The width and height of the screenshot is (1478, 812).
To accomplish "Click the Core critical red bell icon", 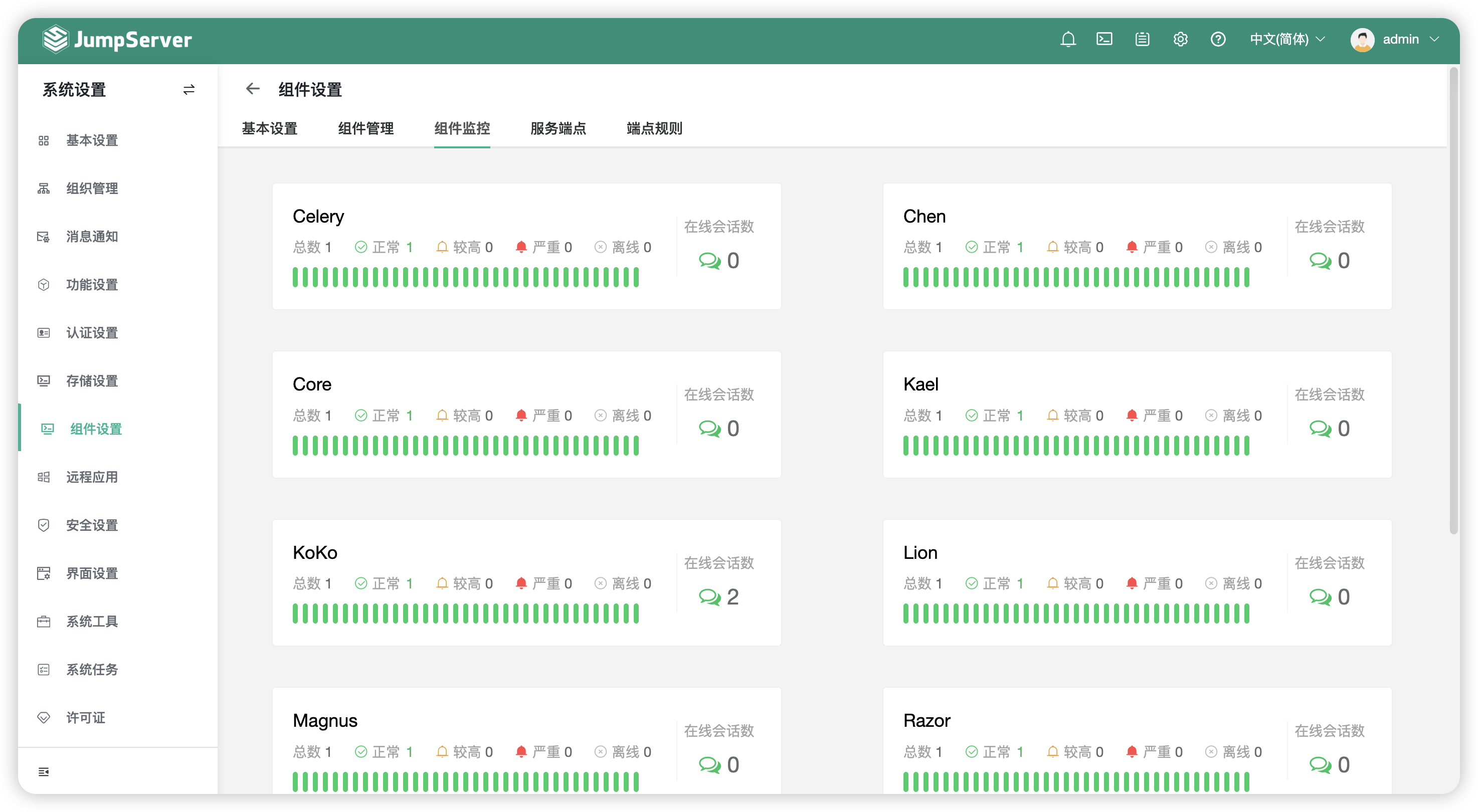I will coord(521,415).
